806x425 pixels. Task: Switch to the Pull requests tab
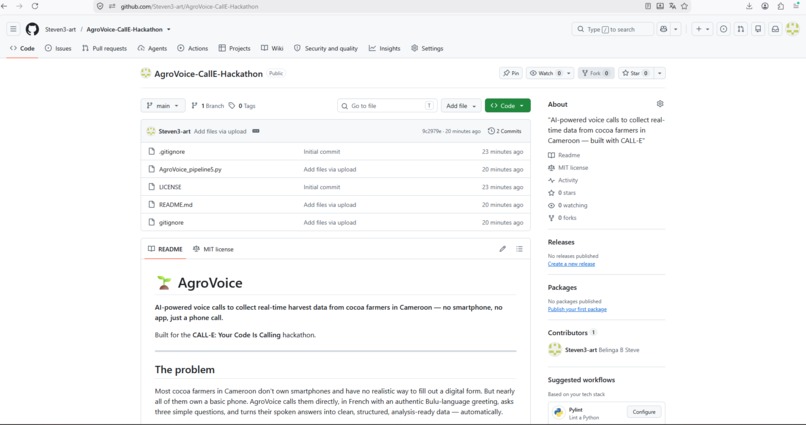tap(104, 48)
